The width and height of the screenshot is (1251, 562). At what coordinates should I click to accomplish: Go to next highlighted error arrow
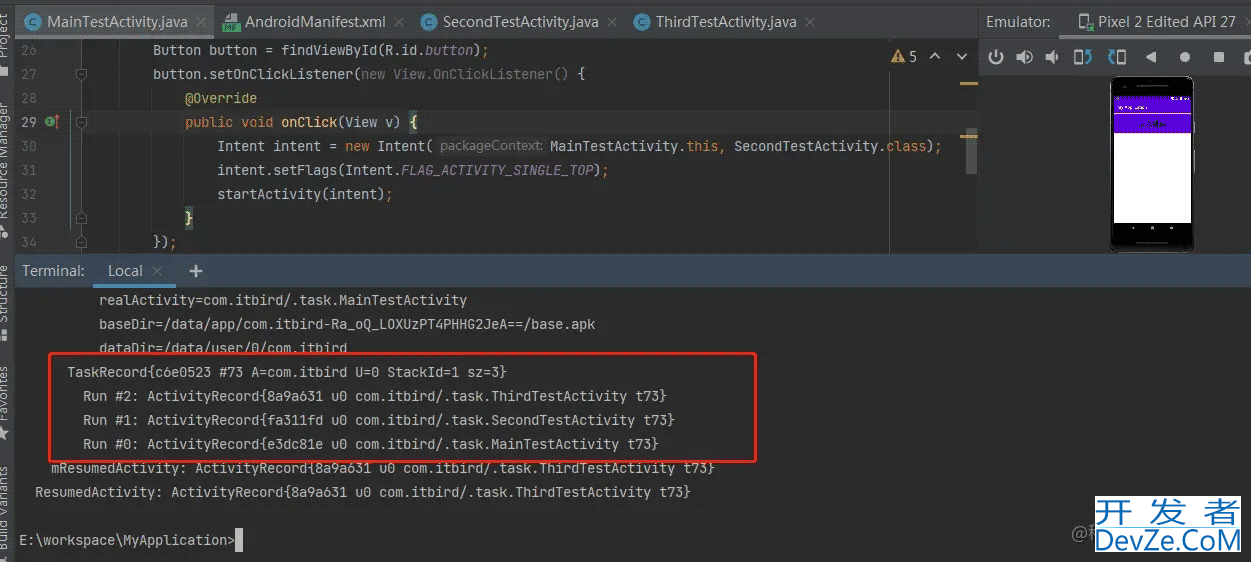tap(962, 57)
